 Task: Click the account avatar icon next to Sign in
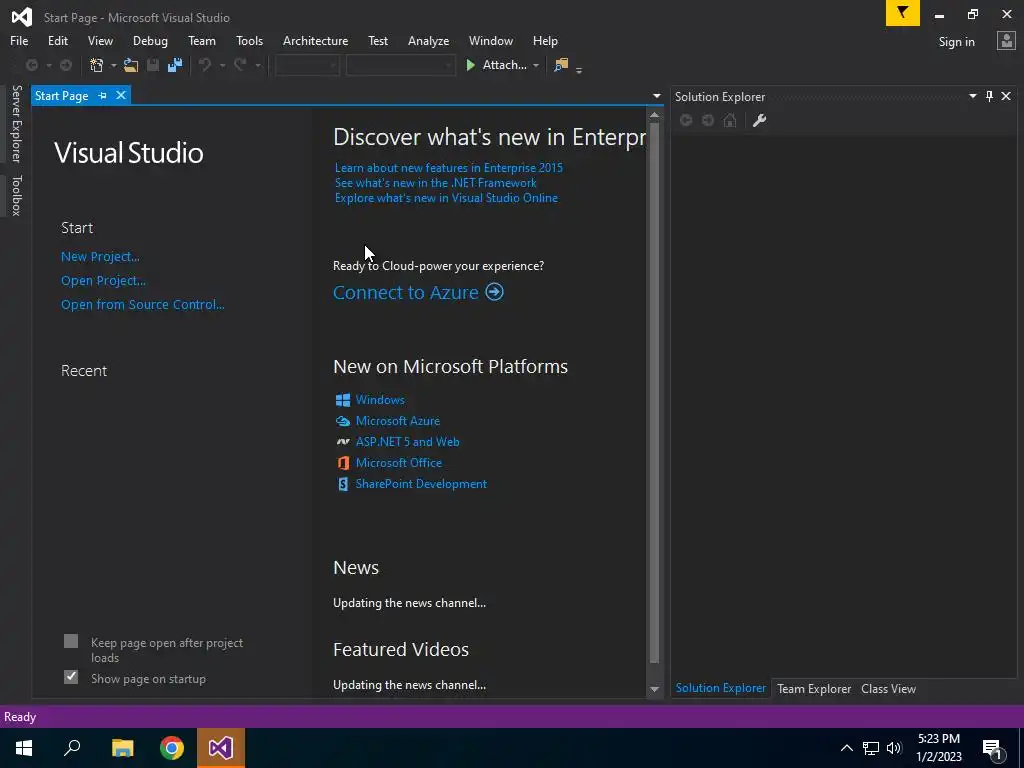pos(1006,41)
